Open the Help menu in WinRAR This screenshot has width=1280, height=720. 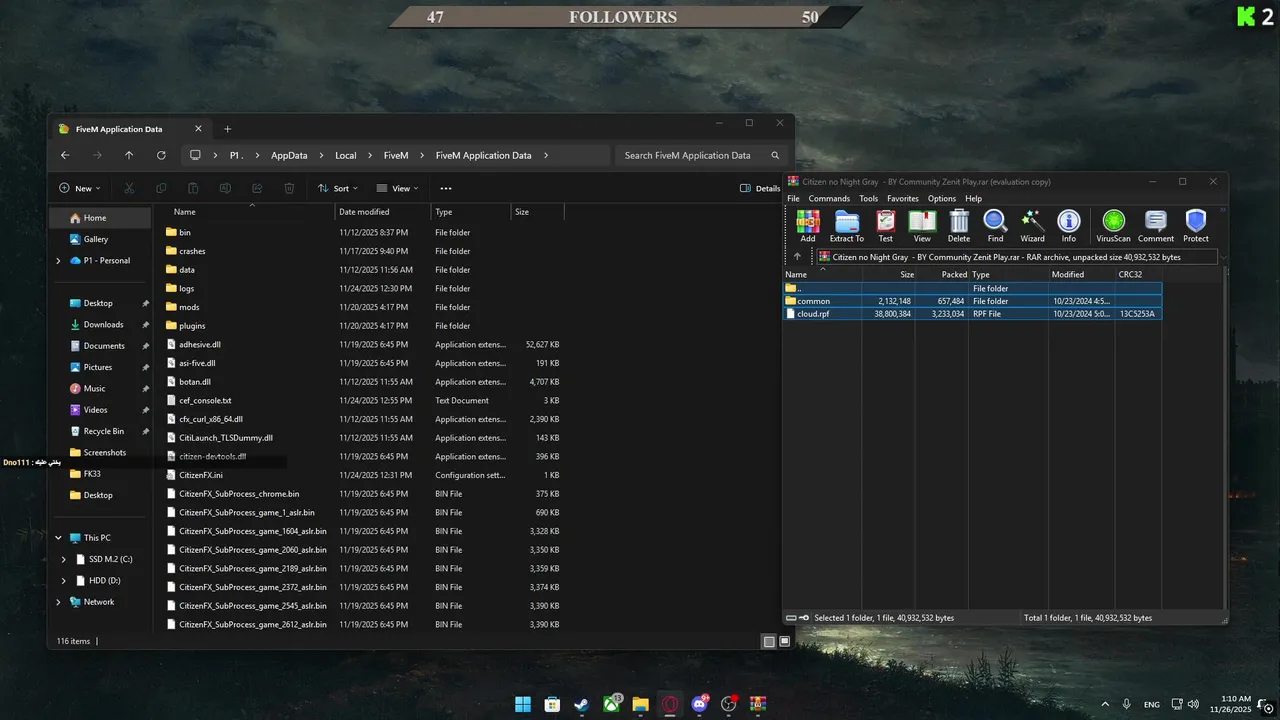(973, 198)
